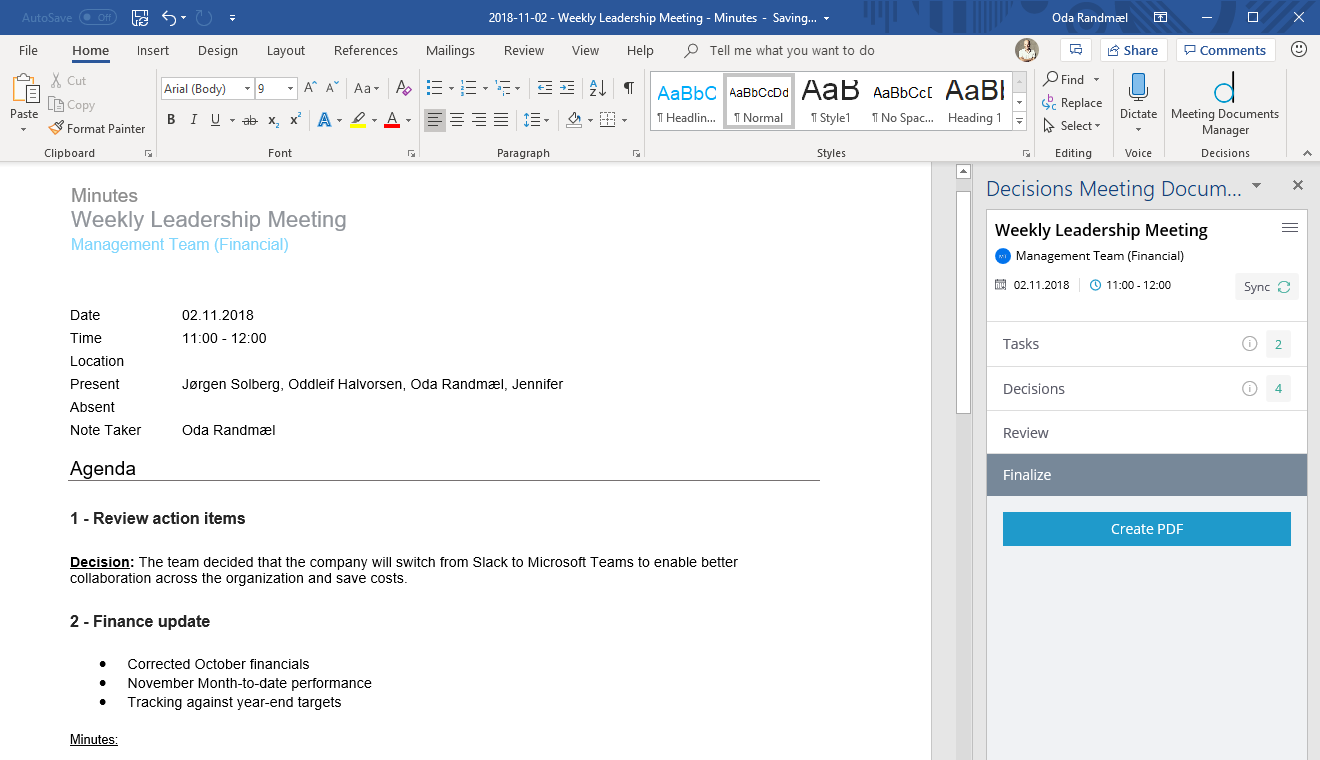Click the Create PDF button
The height and width of the screenshot is (760, 1320).
[x=1146, y=528]
